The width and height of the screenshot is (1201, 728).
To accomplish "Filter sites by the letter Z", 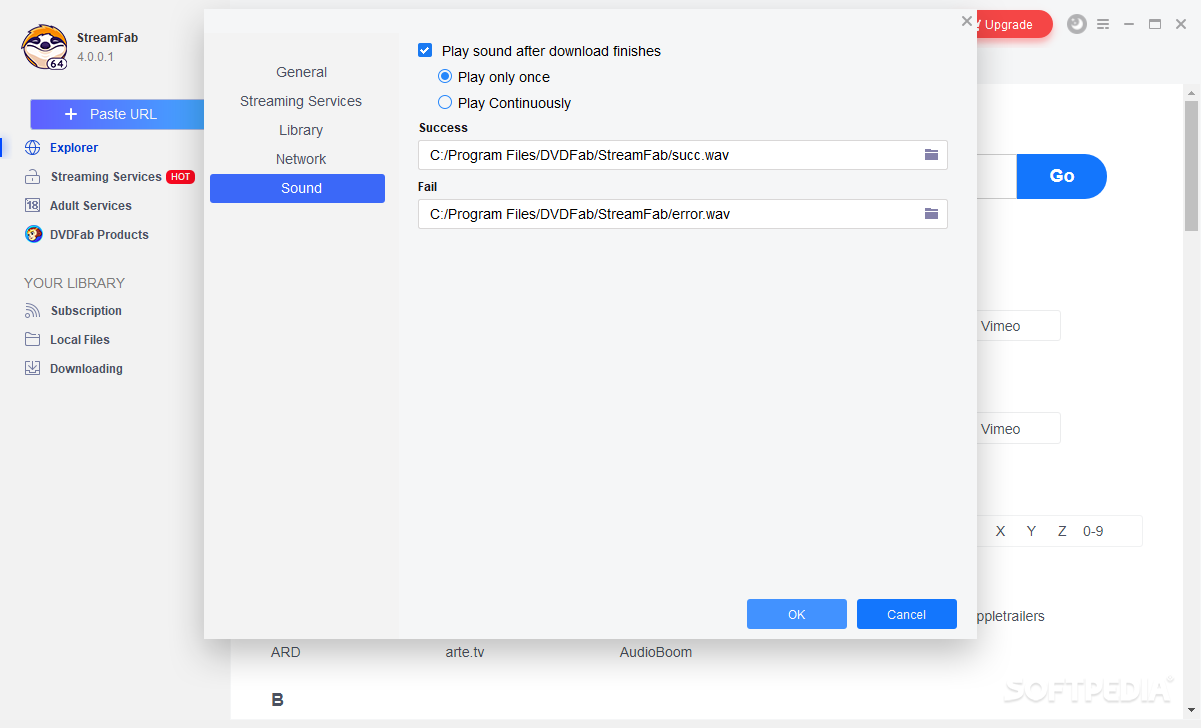I will [1062, 531].
